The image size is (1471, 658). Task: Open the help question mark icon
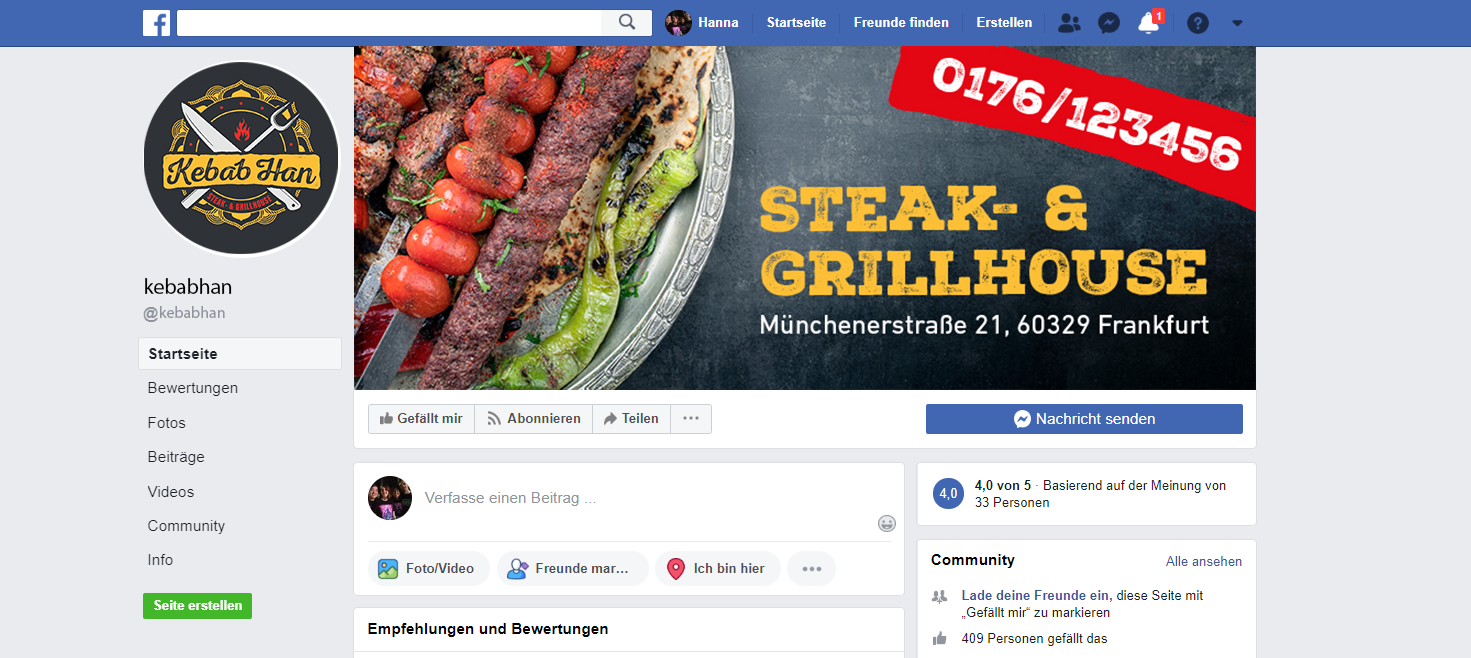click(x=1197, y=23)
